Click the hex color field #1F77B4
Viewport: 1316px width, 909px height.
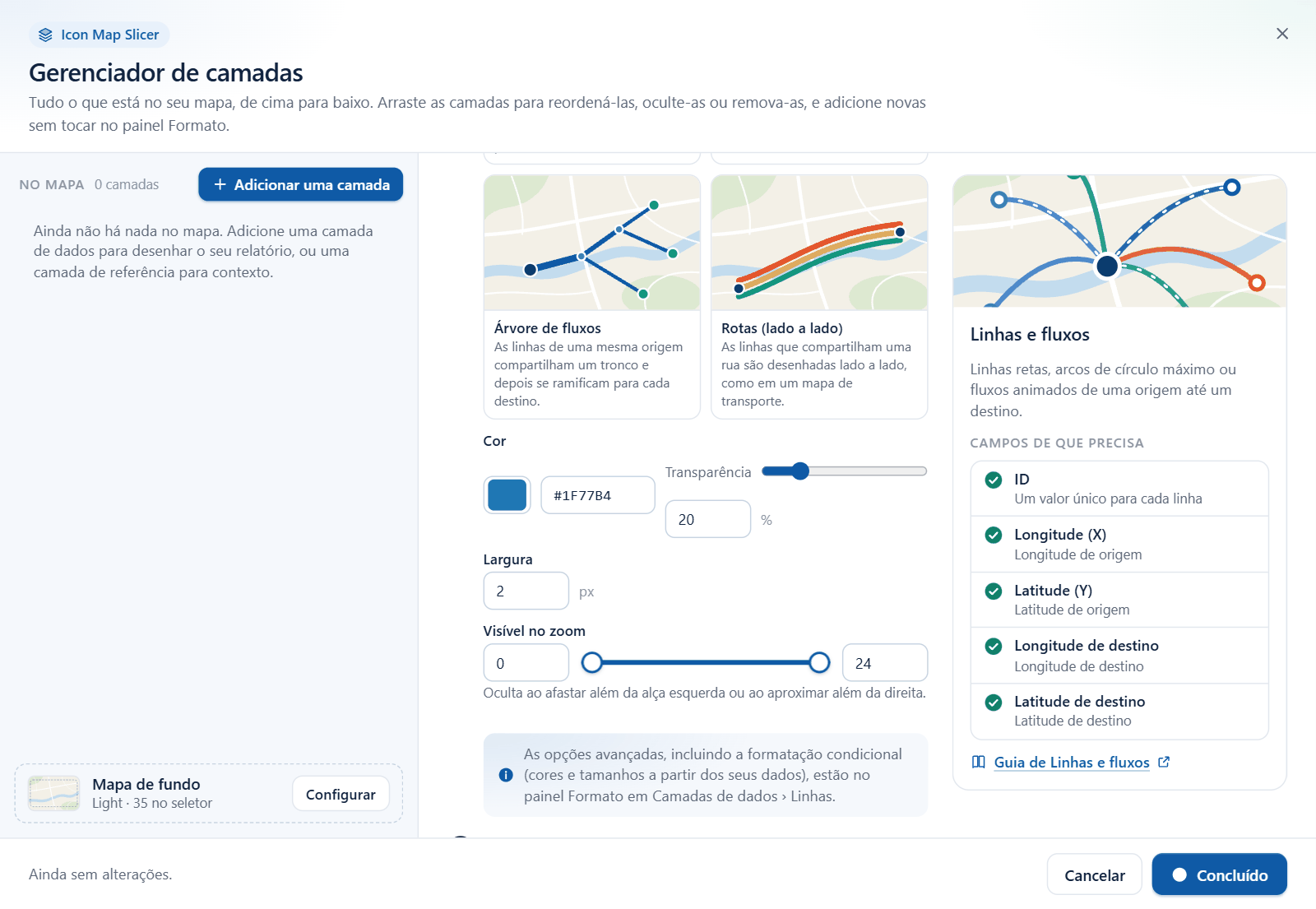pos(598,495)
